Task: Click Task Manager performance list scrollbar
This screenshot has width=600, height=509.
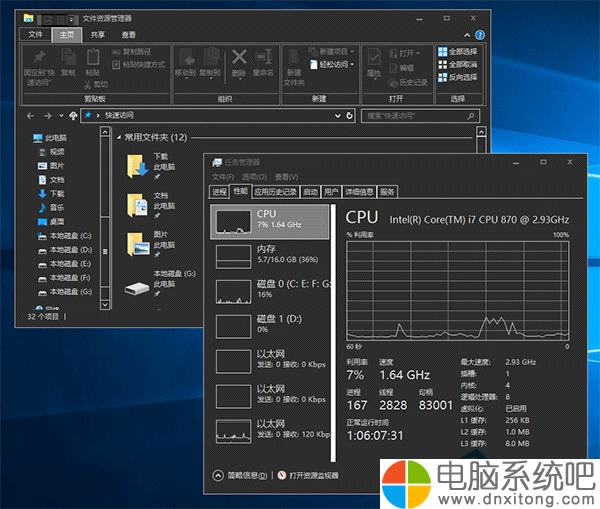Action: pos(333,333)
